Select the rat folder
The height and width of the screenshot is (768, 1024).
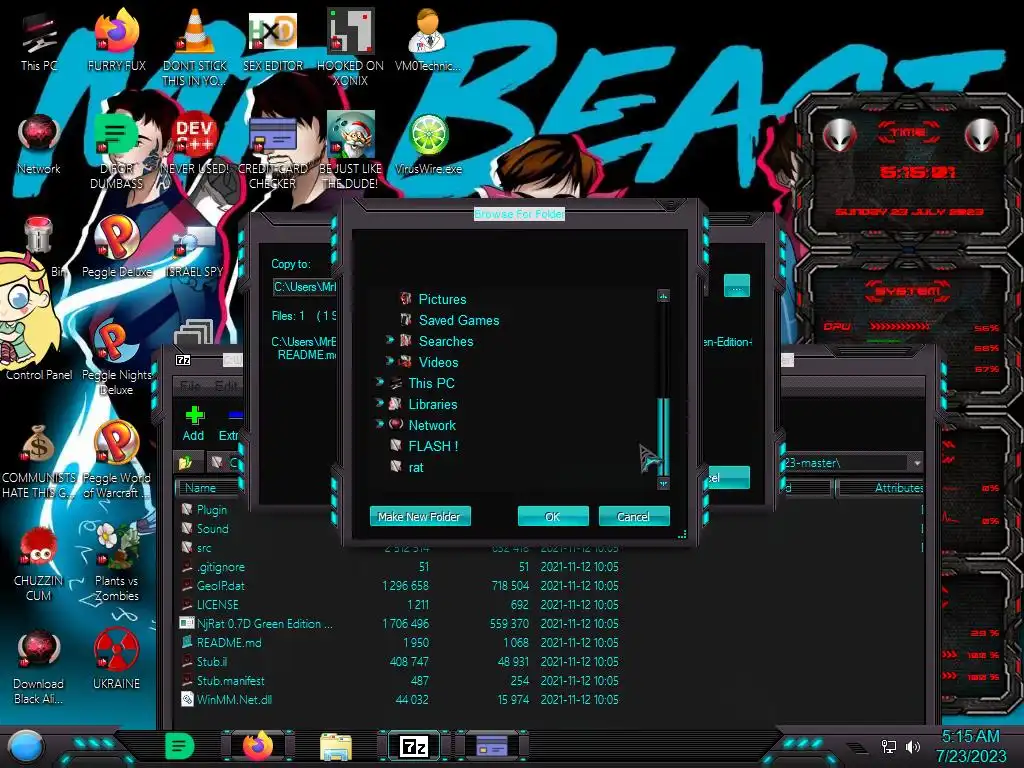click(416, 468)
